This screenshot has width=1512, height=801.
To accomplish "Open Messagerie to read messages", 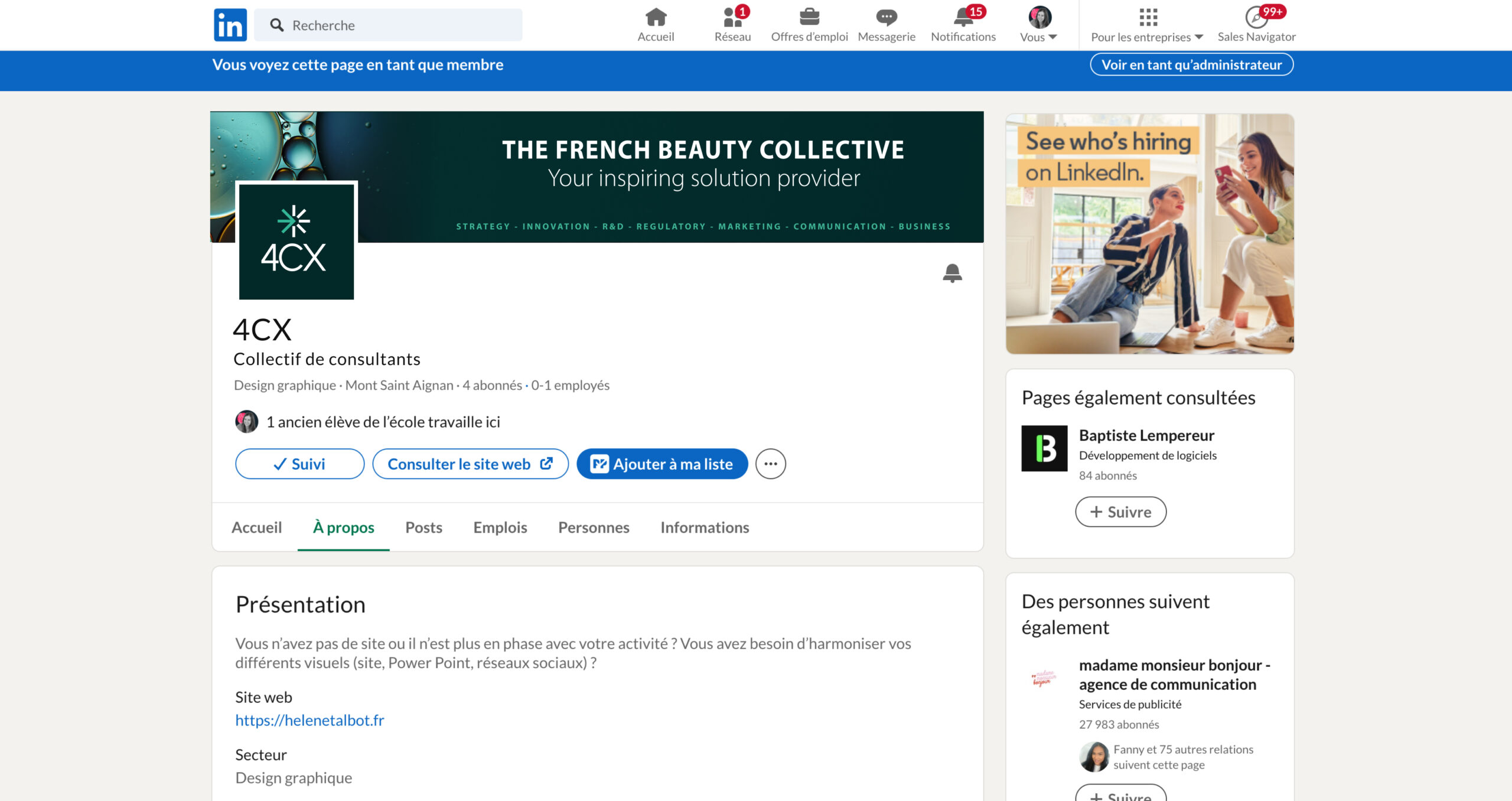I will tap(886, 24).
